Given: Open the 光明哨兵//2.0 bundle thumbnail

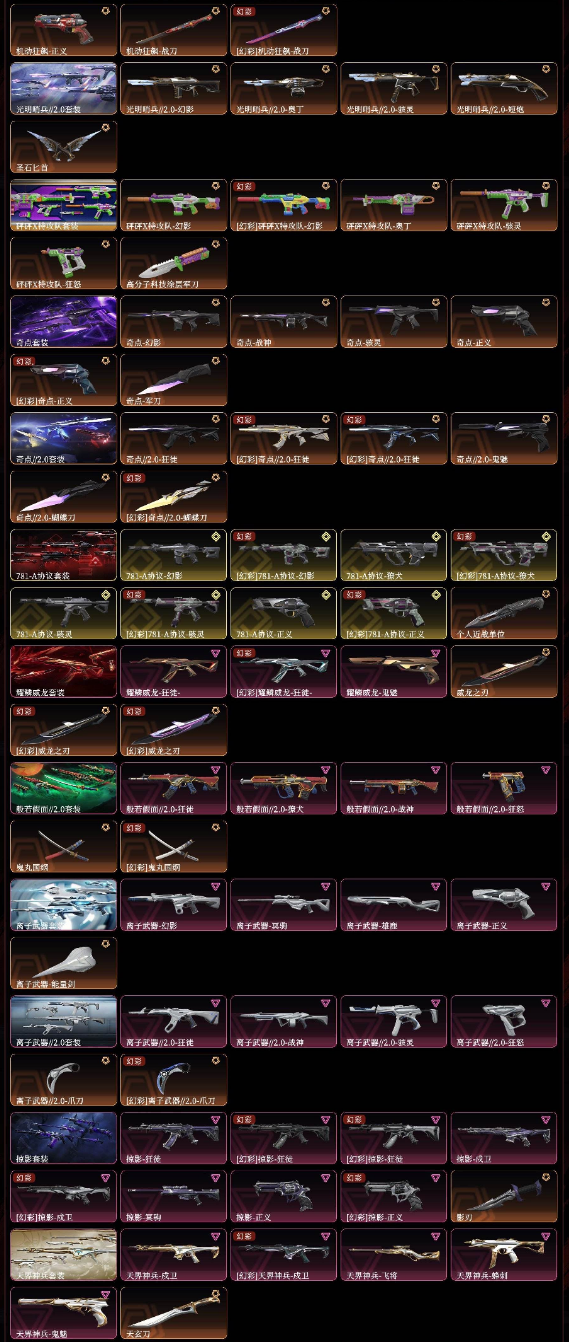Looking at the screenshot, I should click(63, 89).
